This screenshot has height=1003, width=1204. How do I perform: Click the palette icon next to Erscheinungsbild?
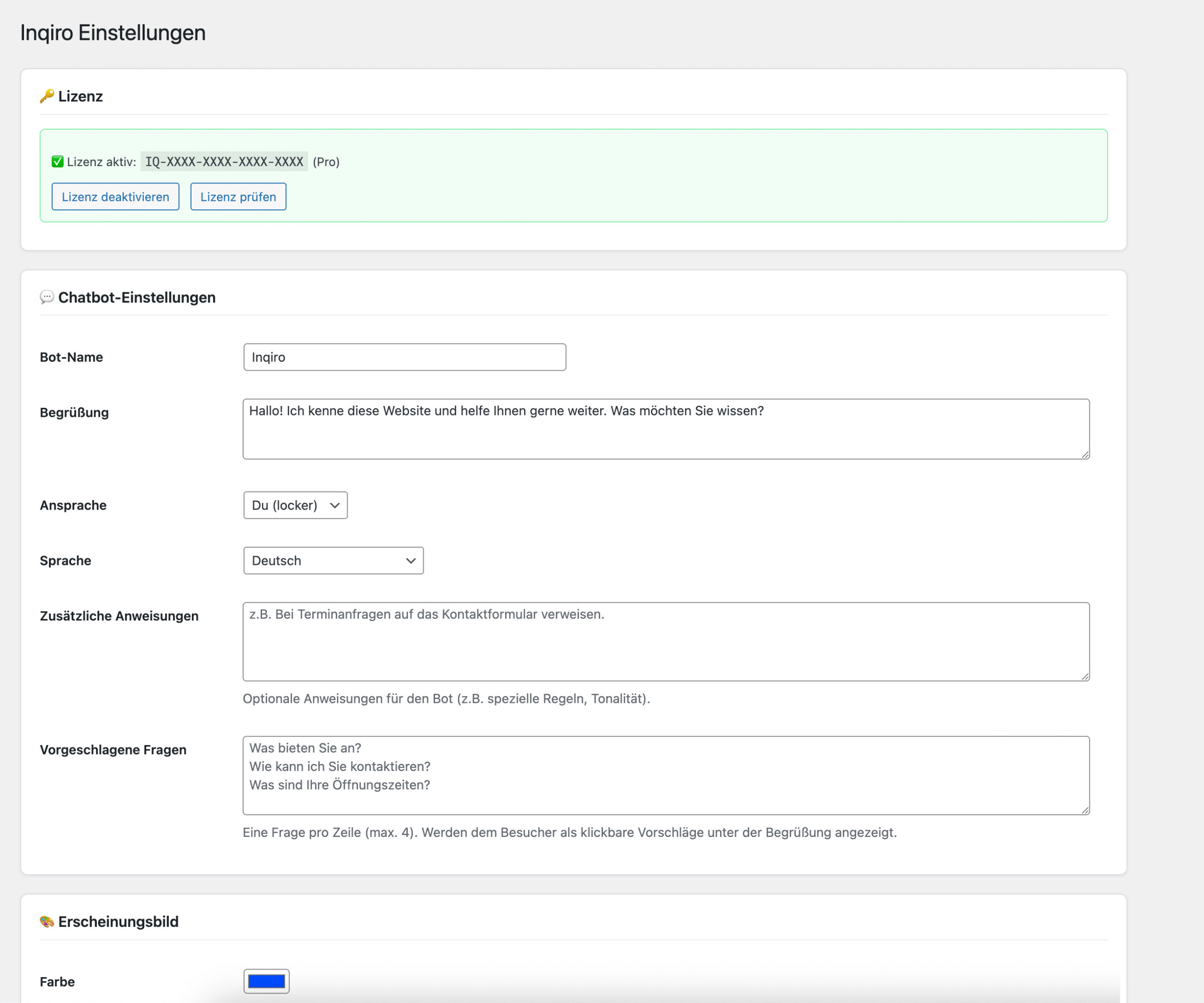(x=47, y=922)
